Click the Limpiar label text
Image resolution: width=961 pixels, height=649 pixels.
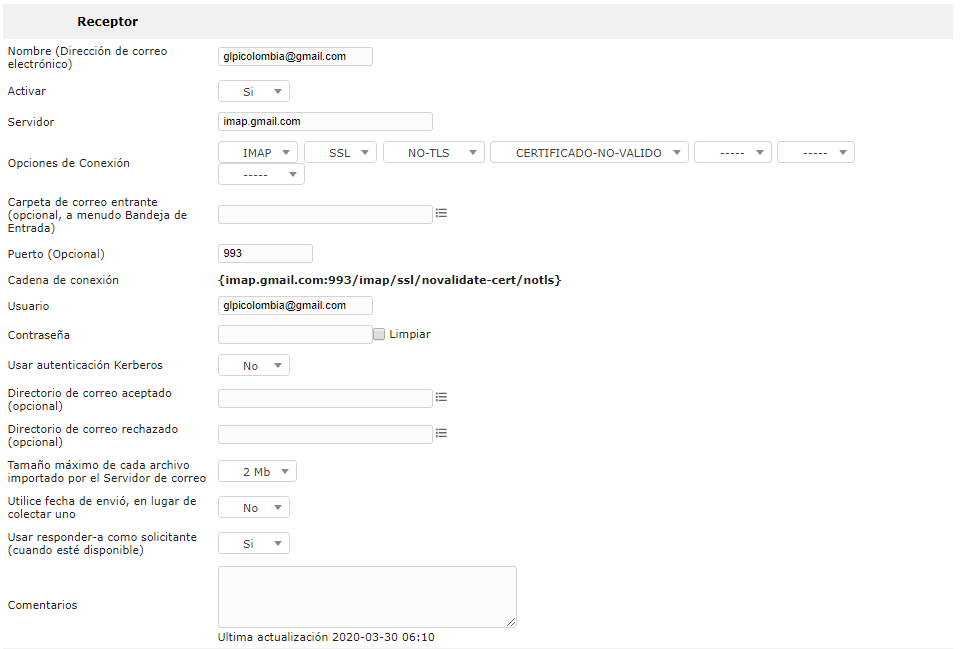coord(410,334)
